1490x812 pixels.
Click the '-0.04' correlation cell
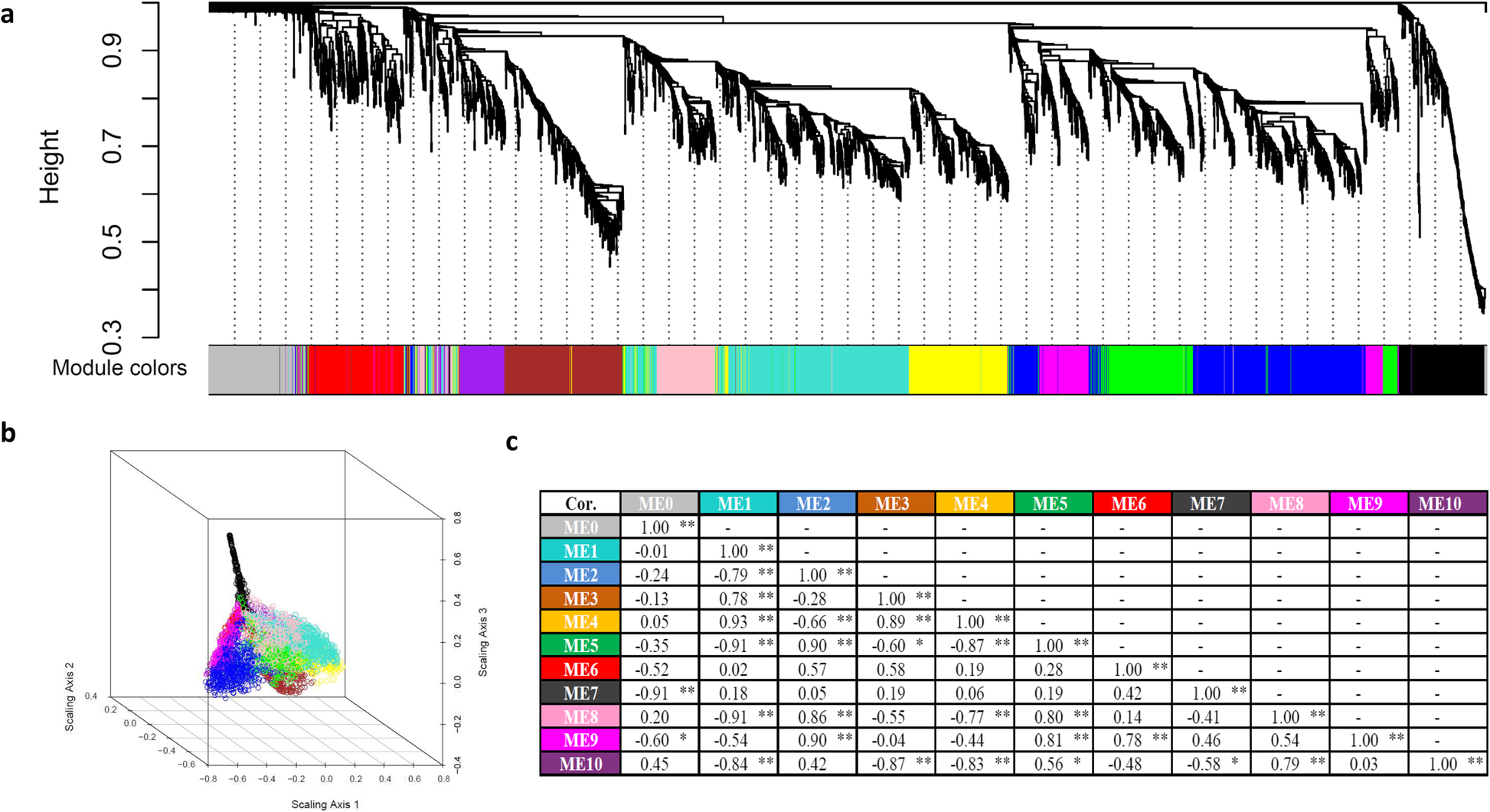click(x=896, y=740)
